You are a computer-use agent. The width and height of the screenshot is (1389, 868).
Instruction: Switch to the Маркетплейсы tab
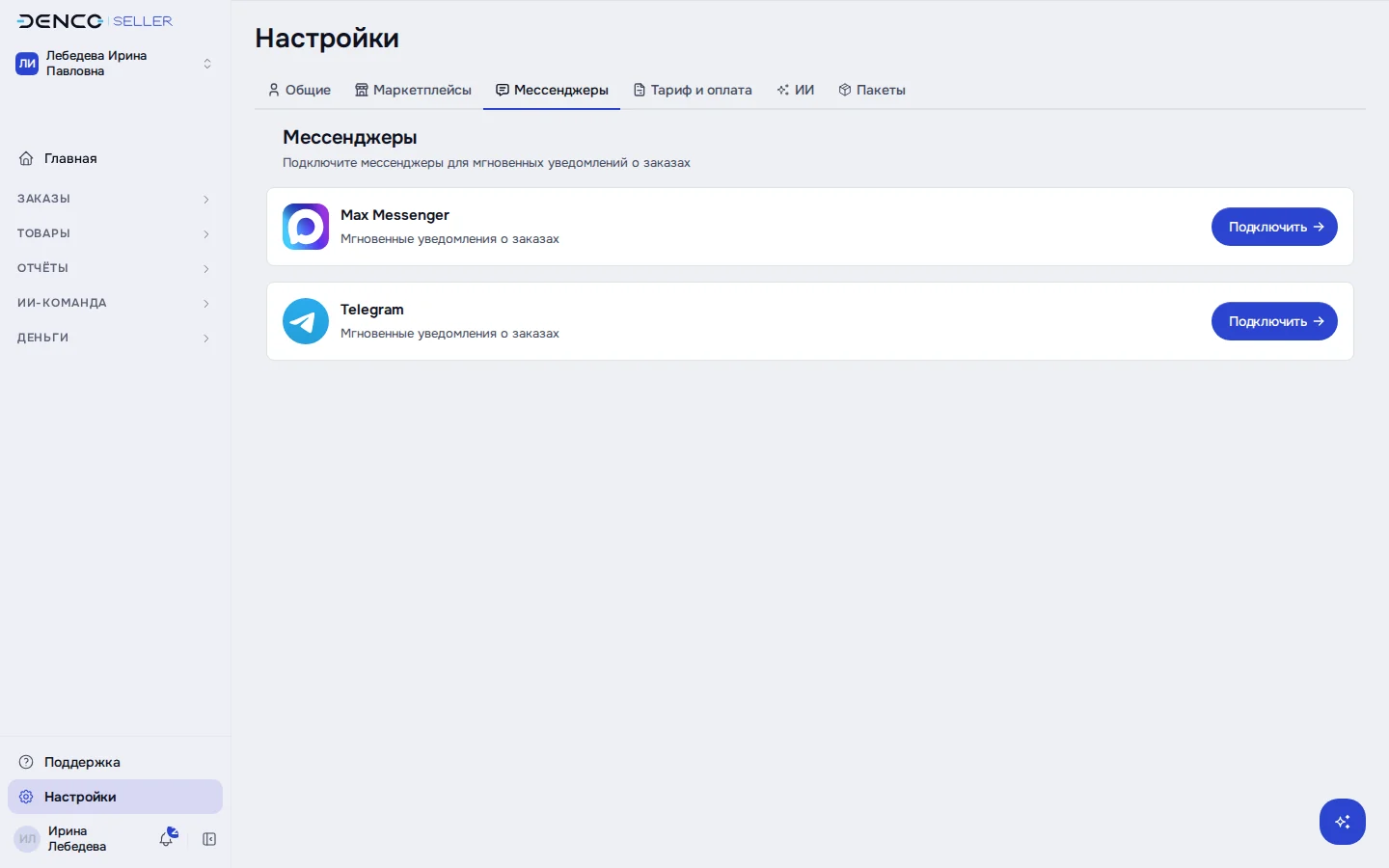click(413, 90)
